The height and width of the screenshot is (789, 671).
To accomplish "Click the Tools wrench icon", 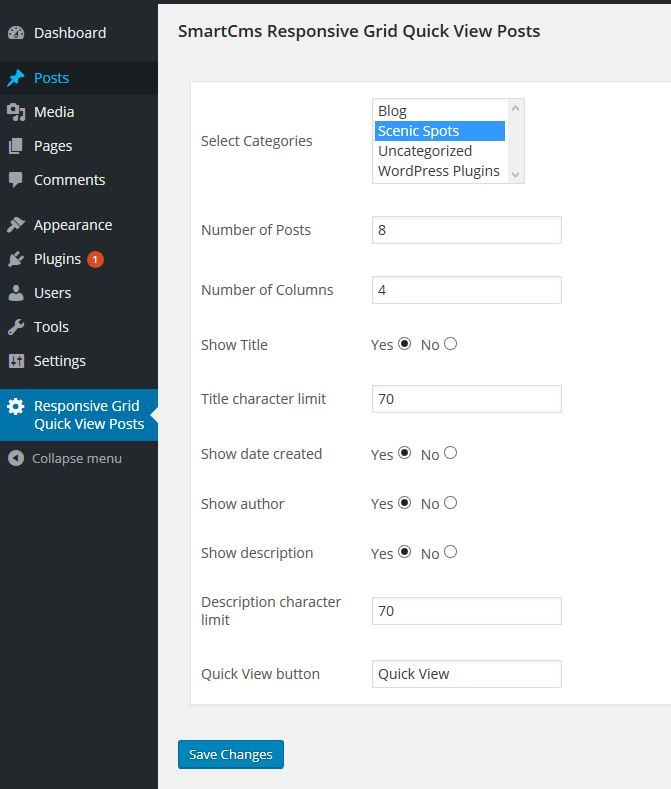I will [x=15, y=327].
